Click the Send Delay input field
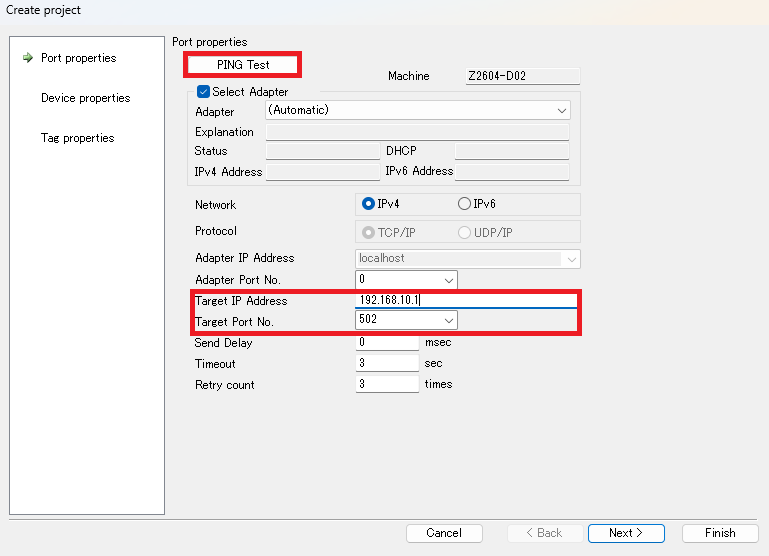Viewport: 769px width, 556px height. tap(387, 343)
